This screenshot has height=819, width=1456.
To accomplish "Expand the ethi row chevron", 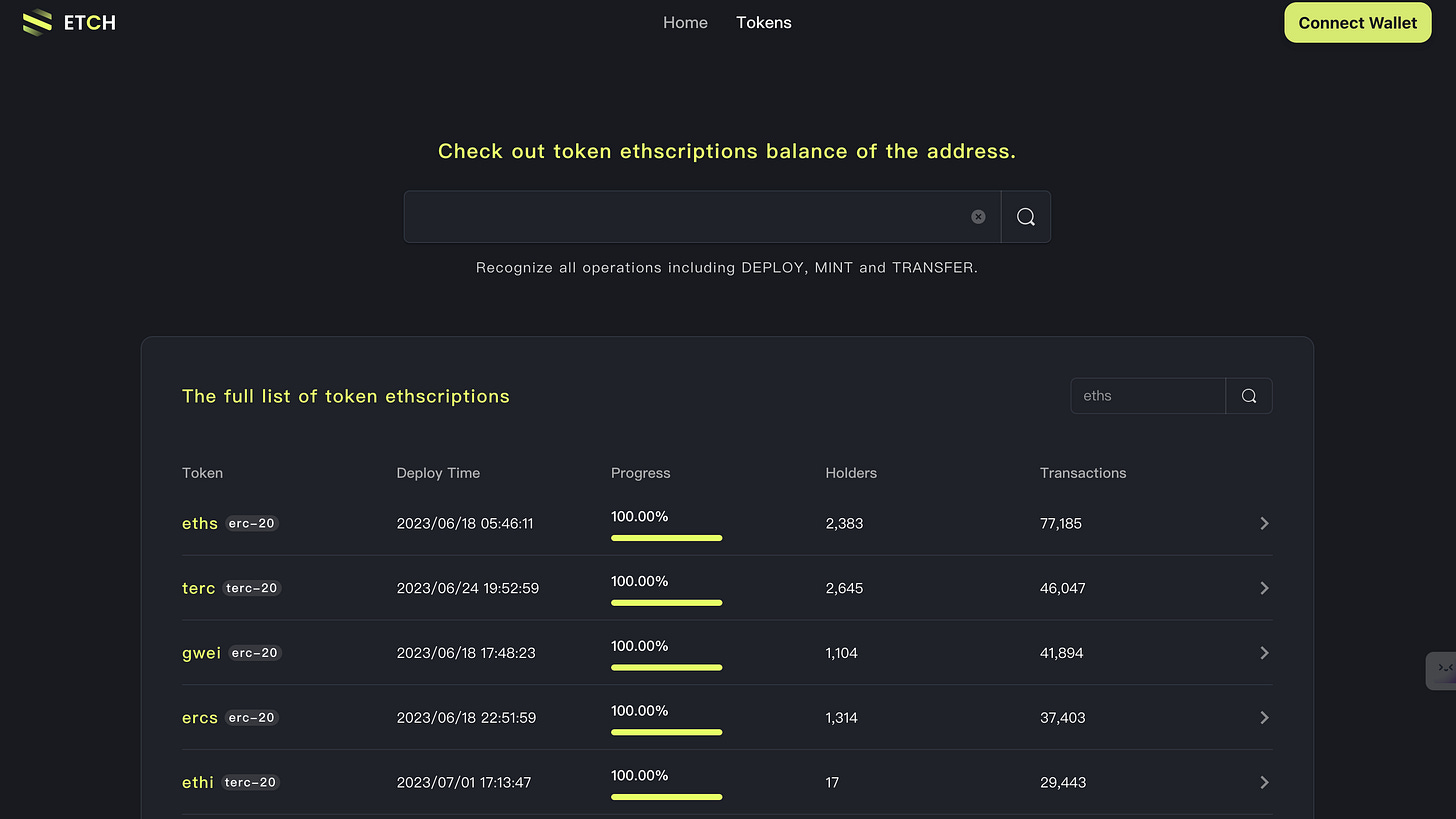I will pyautogui.click(x=1264, y=782).
